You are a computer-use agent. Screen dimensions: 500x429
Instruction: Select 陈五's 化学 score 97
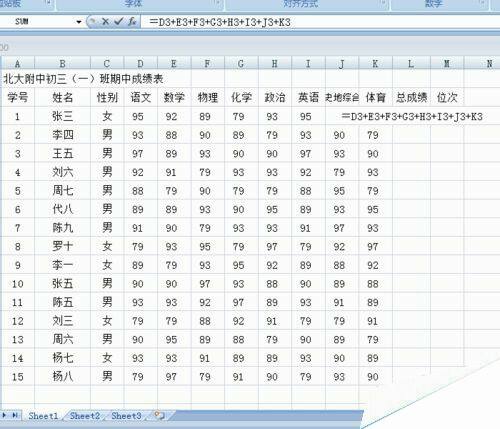click(241, 302)
